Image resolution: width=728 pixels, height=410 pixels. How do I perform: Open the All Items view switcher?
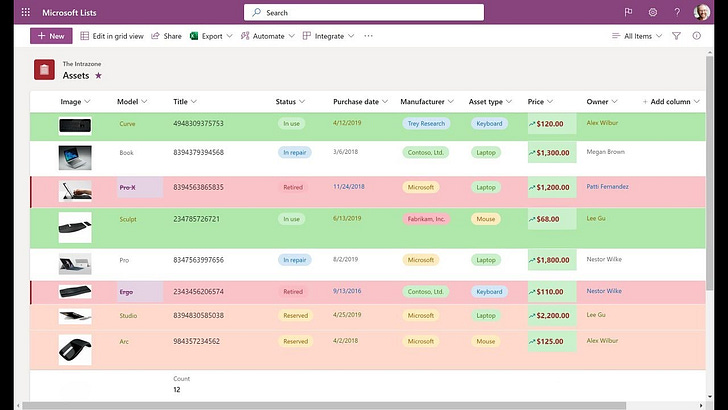[x=637, y=36]
